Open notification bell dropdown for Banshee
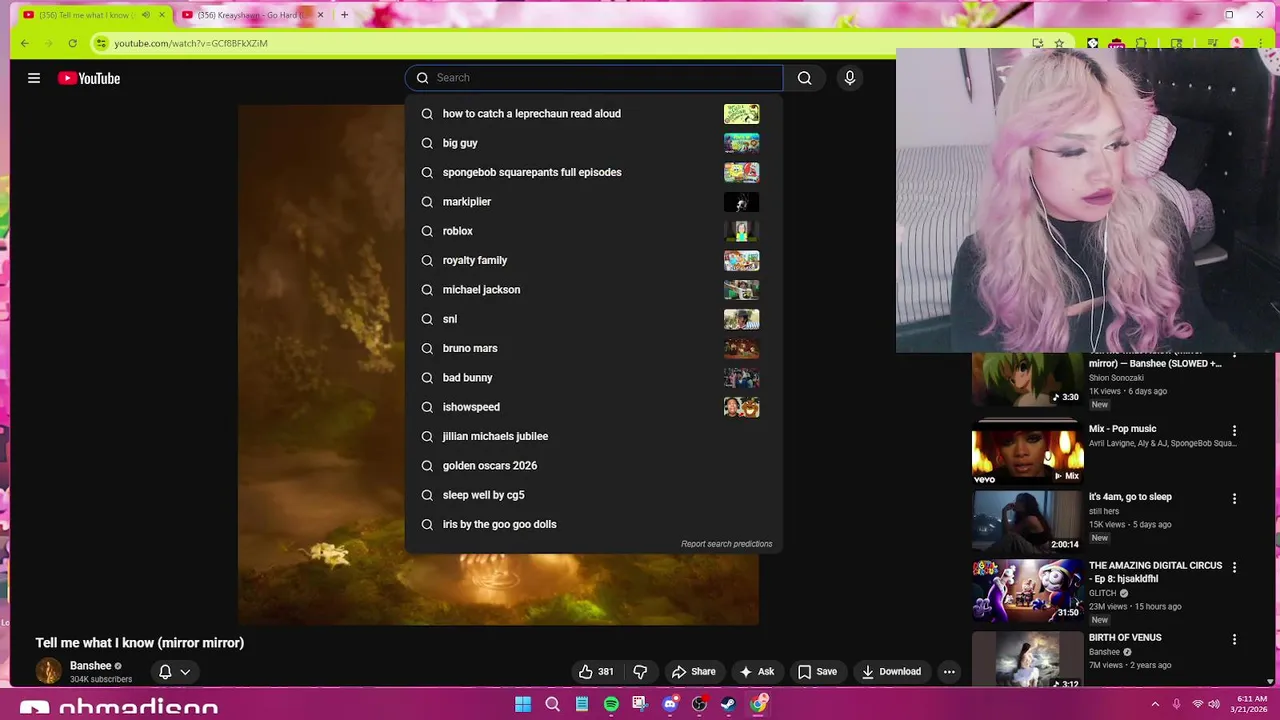The height and width of the screenshot is (720, 1280). (x=174, y=672)
